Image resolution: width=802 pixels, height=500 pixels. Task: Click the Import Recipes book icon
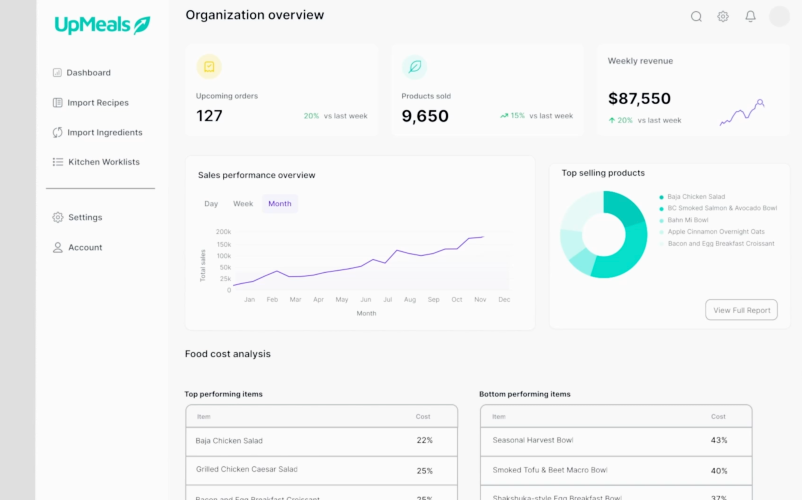tap(58, 103)
